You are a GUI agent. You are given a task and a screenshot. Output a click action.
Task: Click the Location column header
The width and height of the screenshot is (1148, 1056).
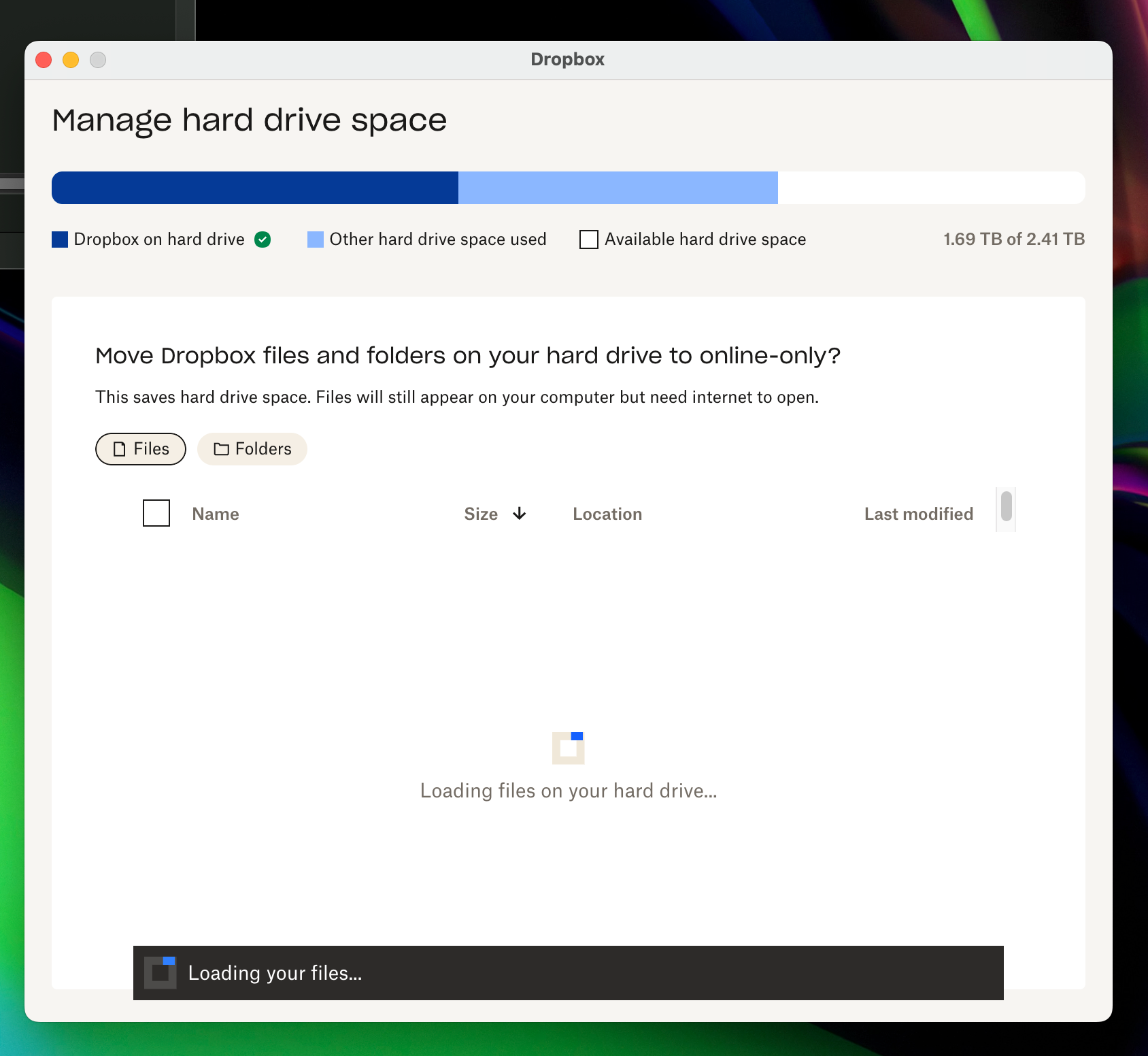[607, 514]
